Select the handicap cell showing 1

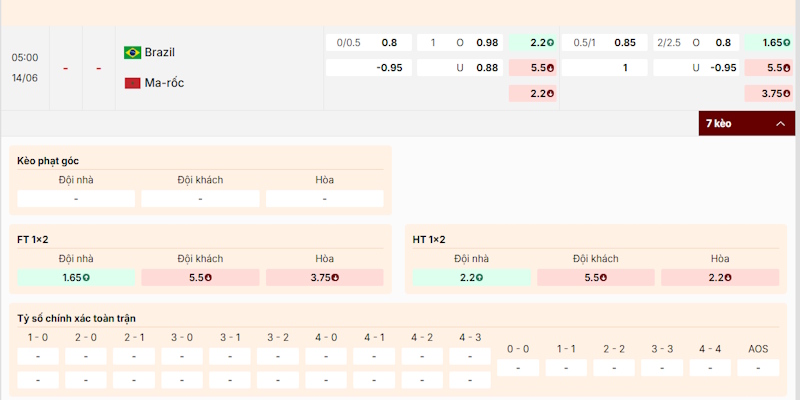605,67
